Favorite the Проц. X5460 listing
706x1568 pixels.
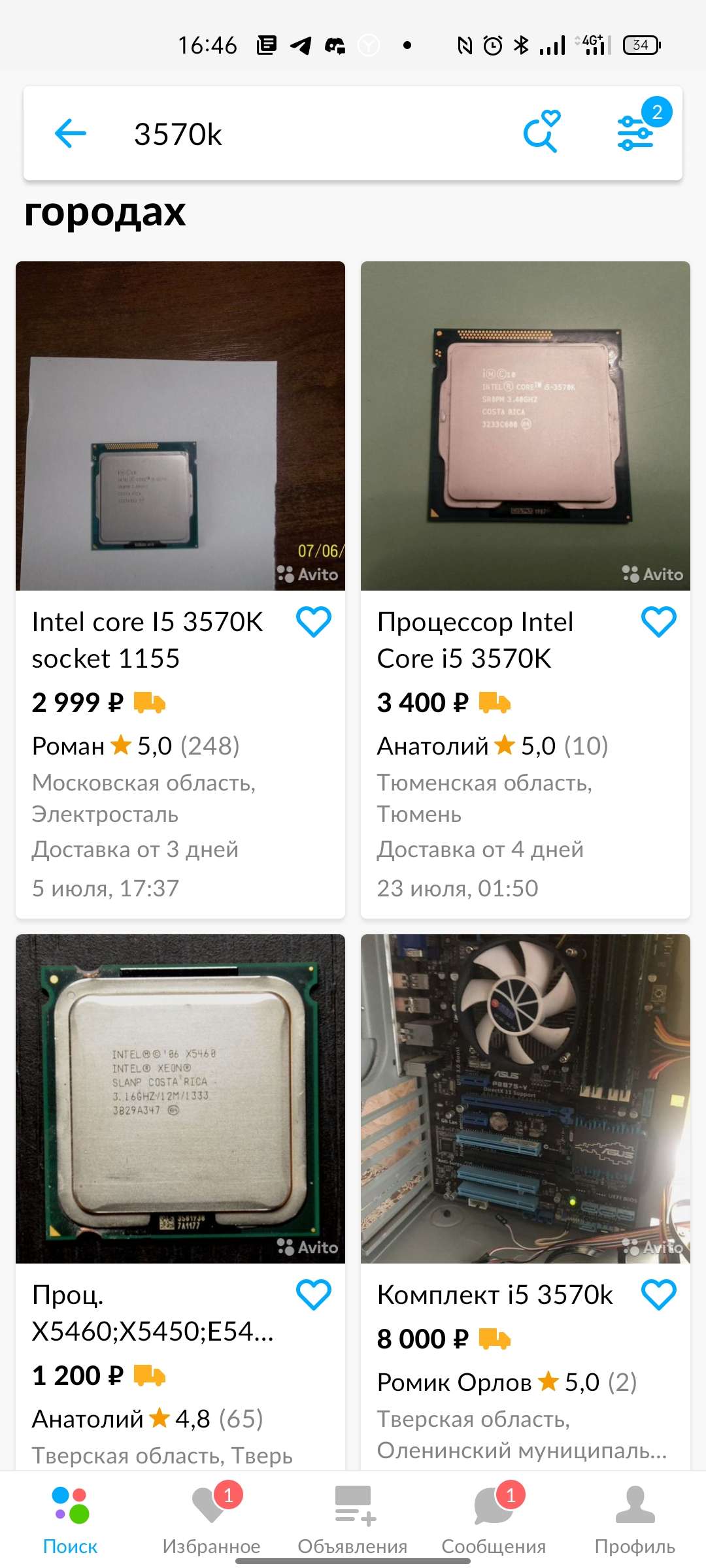[314, 1294]
